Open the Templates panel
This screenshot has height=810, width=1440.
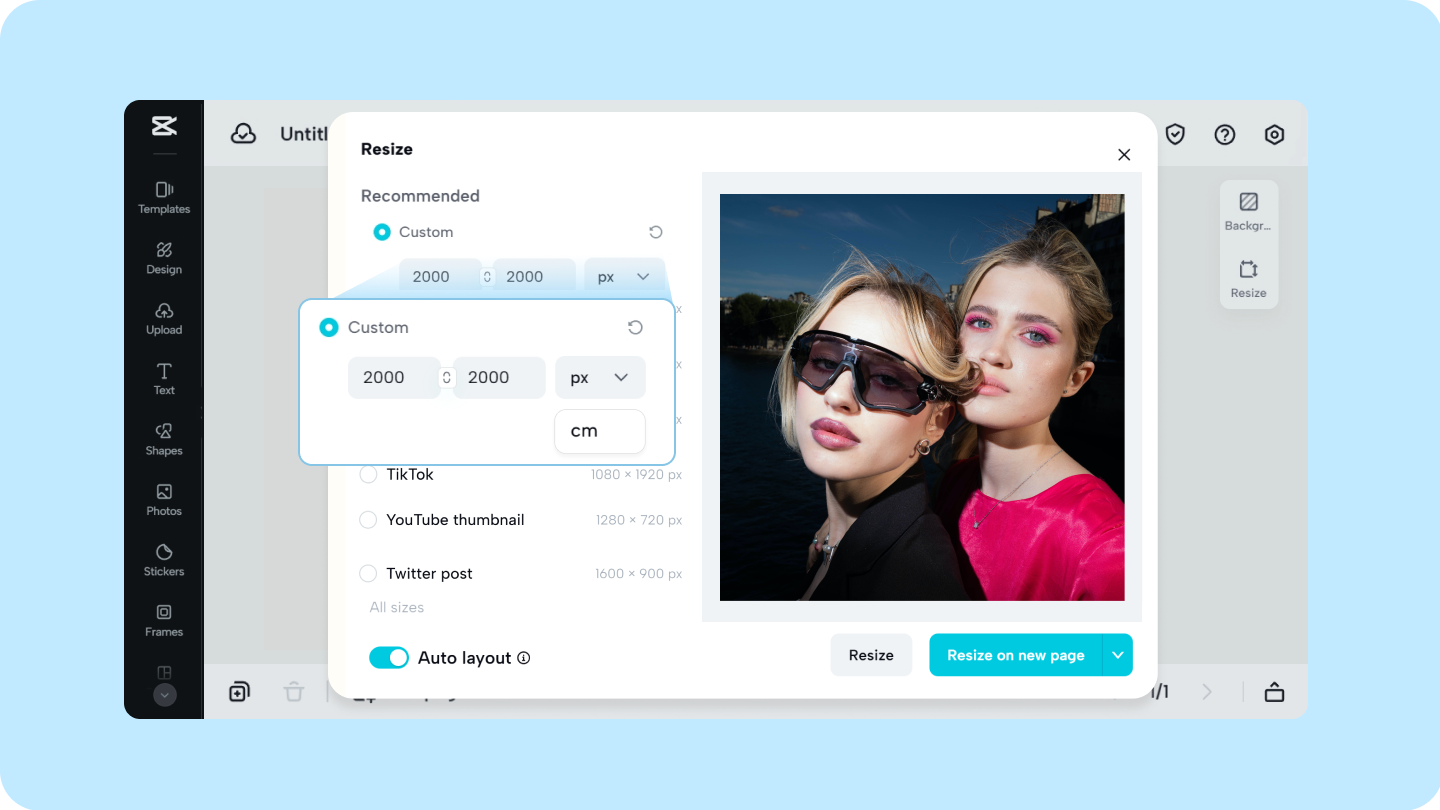pyautogui.click(x=164, y=198)
